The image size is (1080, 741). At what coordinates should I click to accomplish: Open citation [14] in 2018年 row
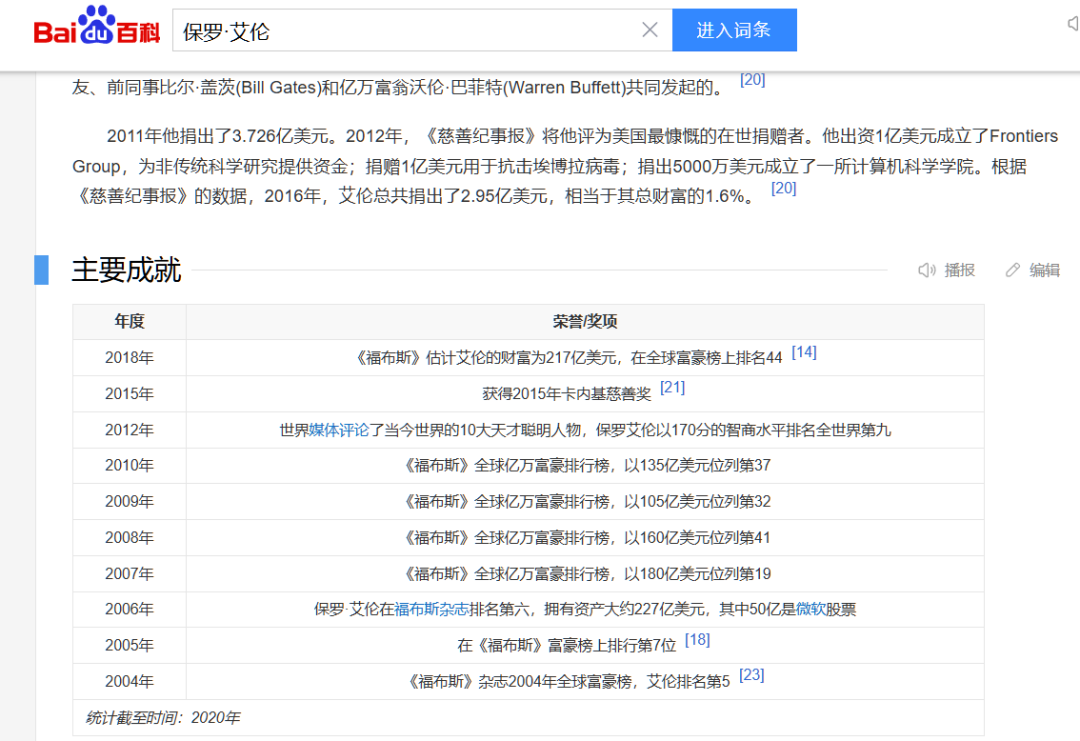[804, 353]
